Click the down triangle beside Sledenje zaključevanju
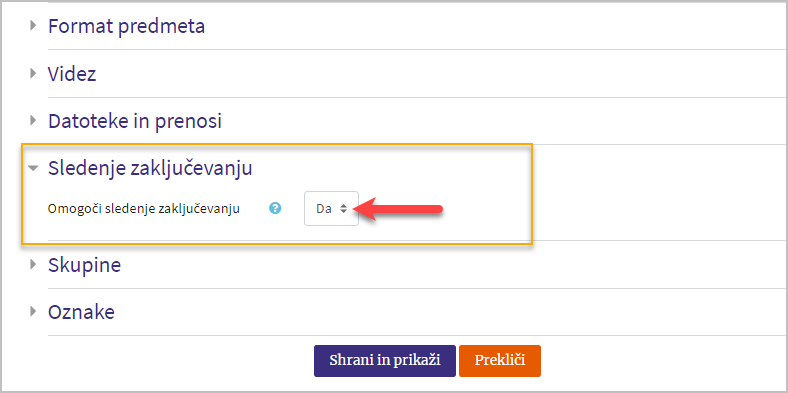 pyautogui.click(x=33, y=169)
